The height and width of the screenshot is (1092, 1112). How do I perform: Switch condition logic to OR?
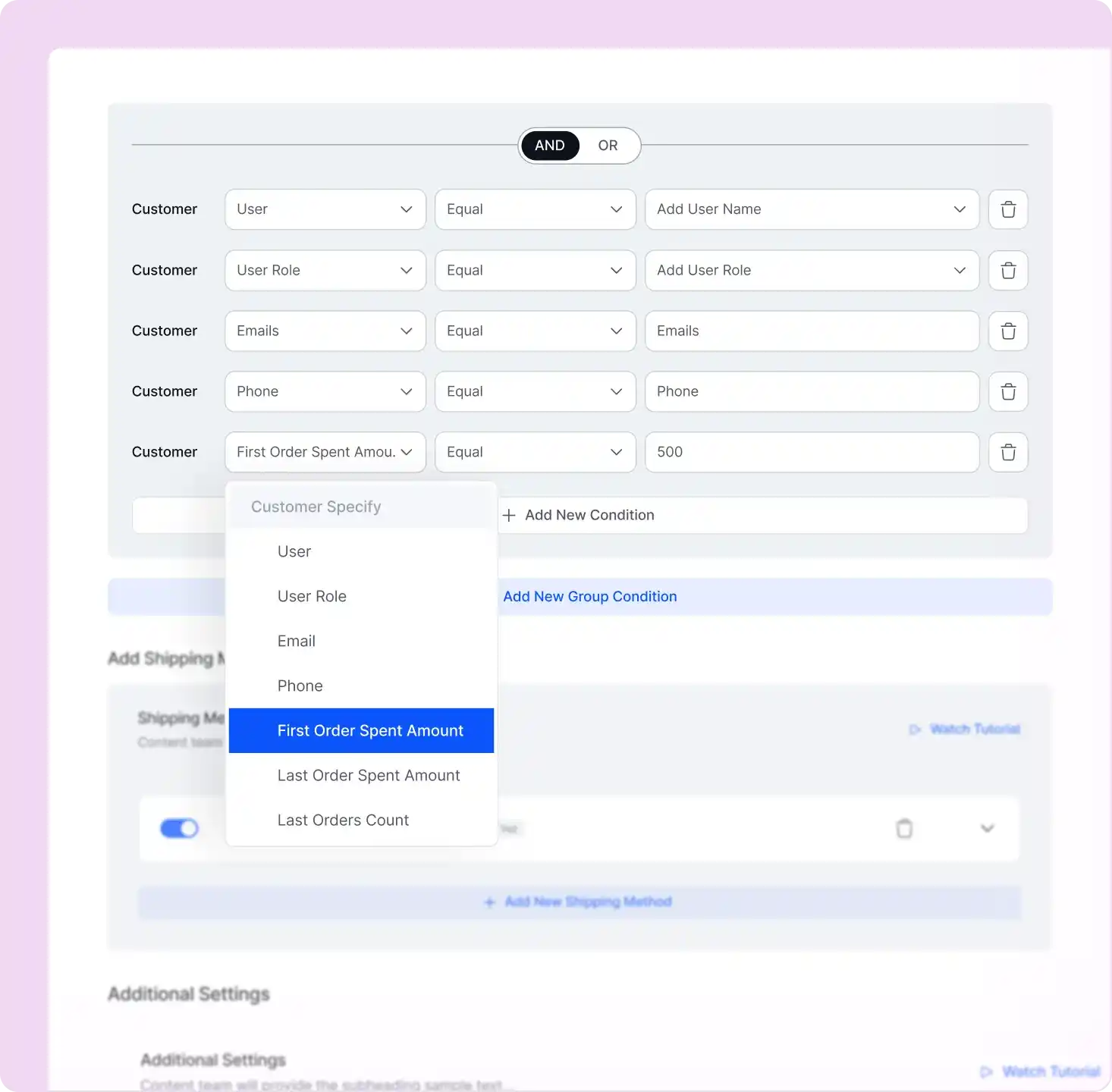tap(608, 145)
